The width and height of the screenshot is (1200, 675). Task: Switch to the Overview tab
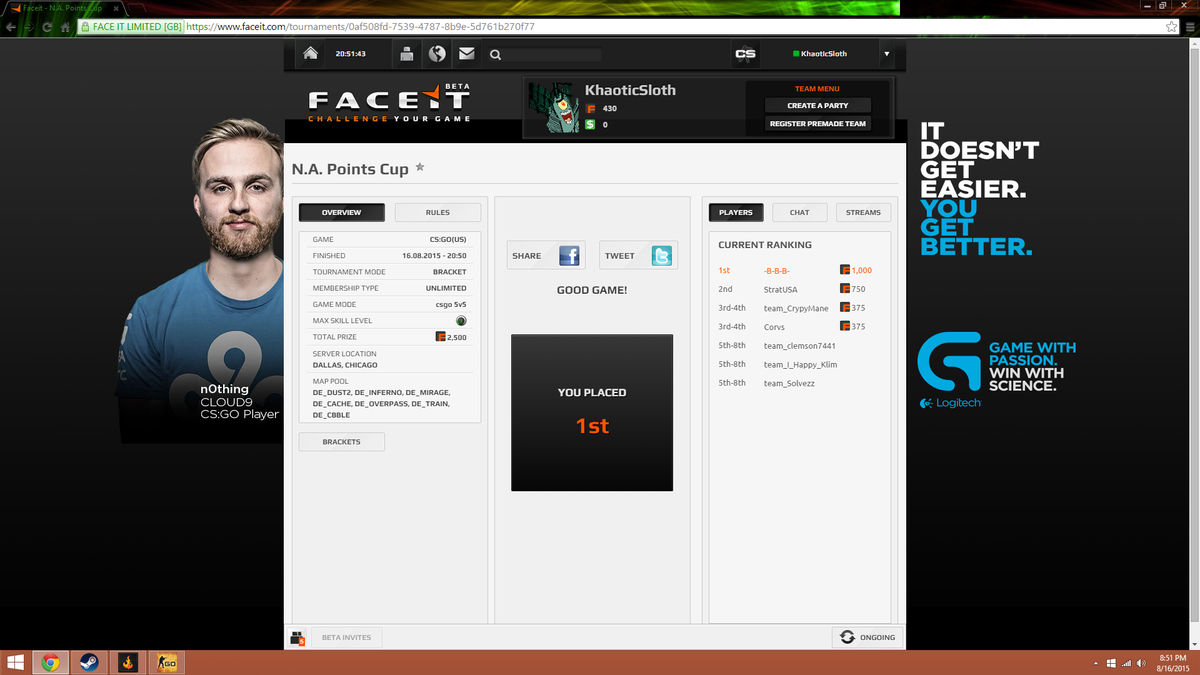click(342, 212)
